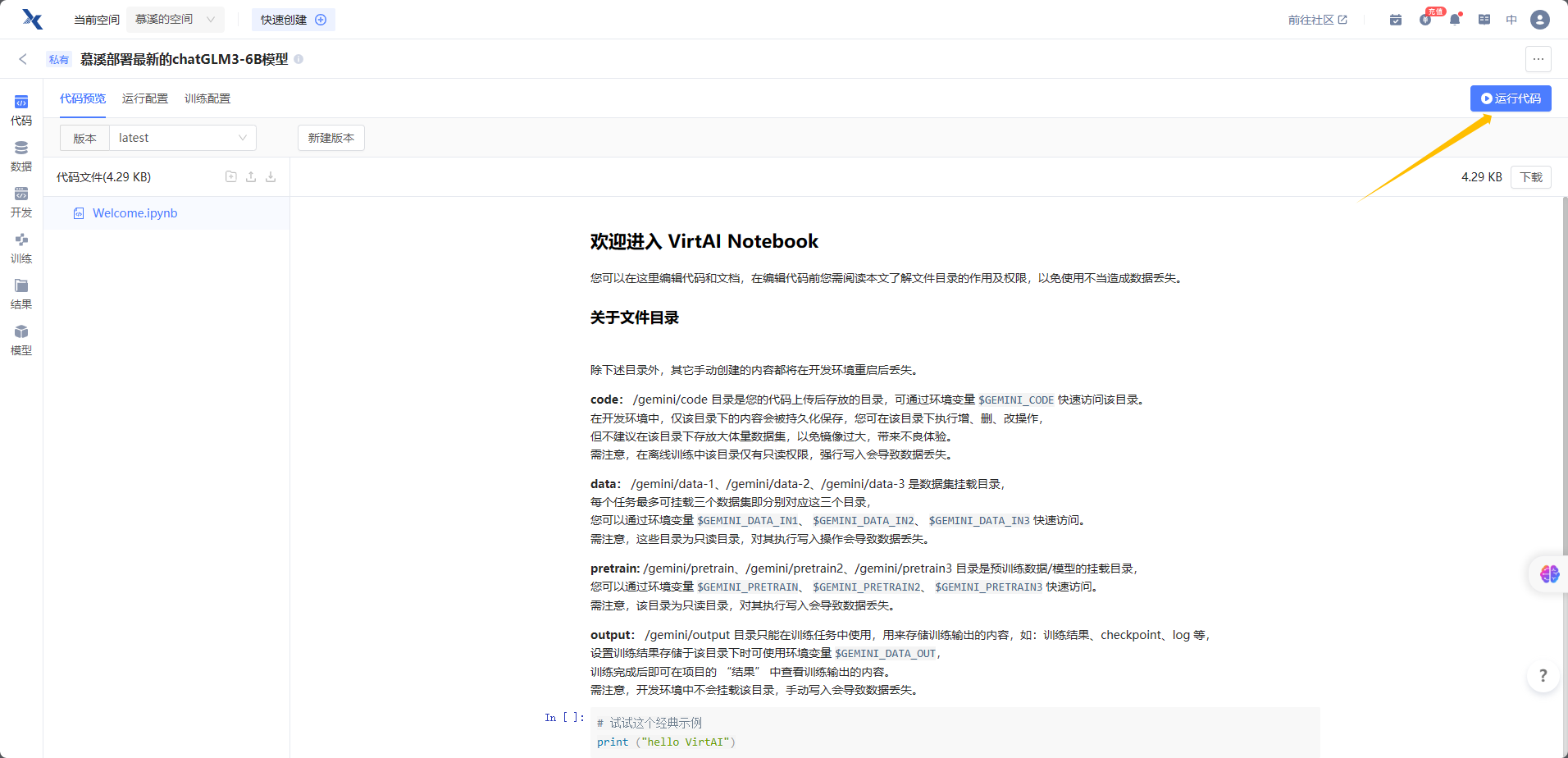Select the 结果 sidebar section
Screen dimensions: 1568x758
pos(21,295)
